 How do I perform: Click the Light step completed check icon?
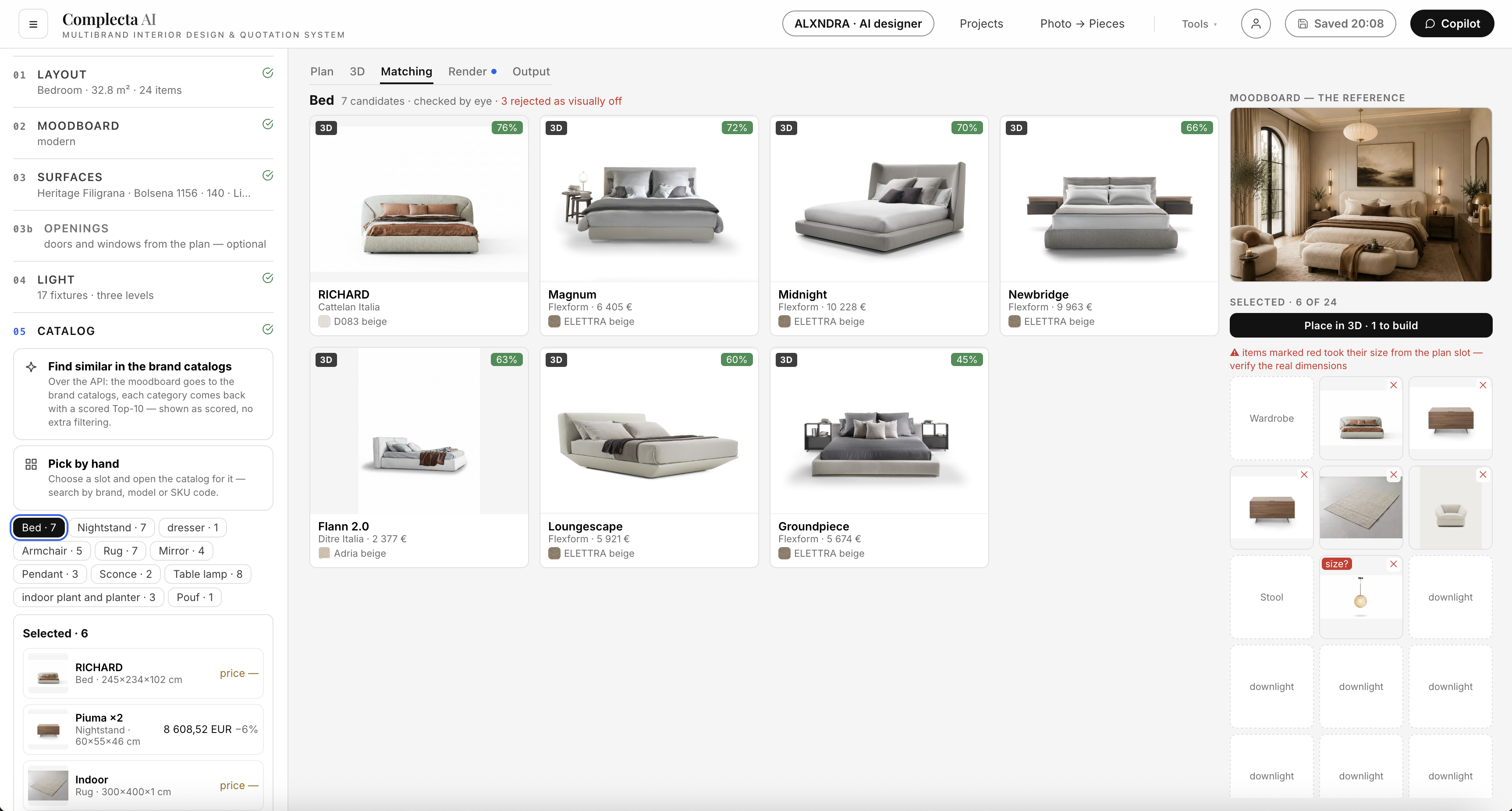coord(268,278)
